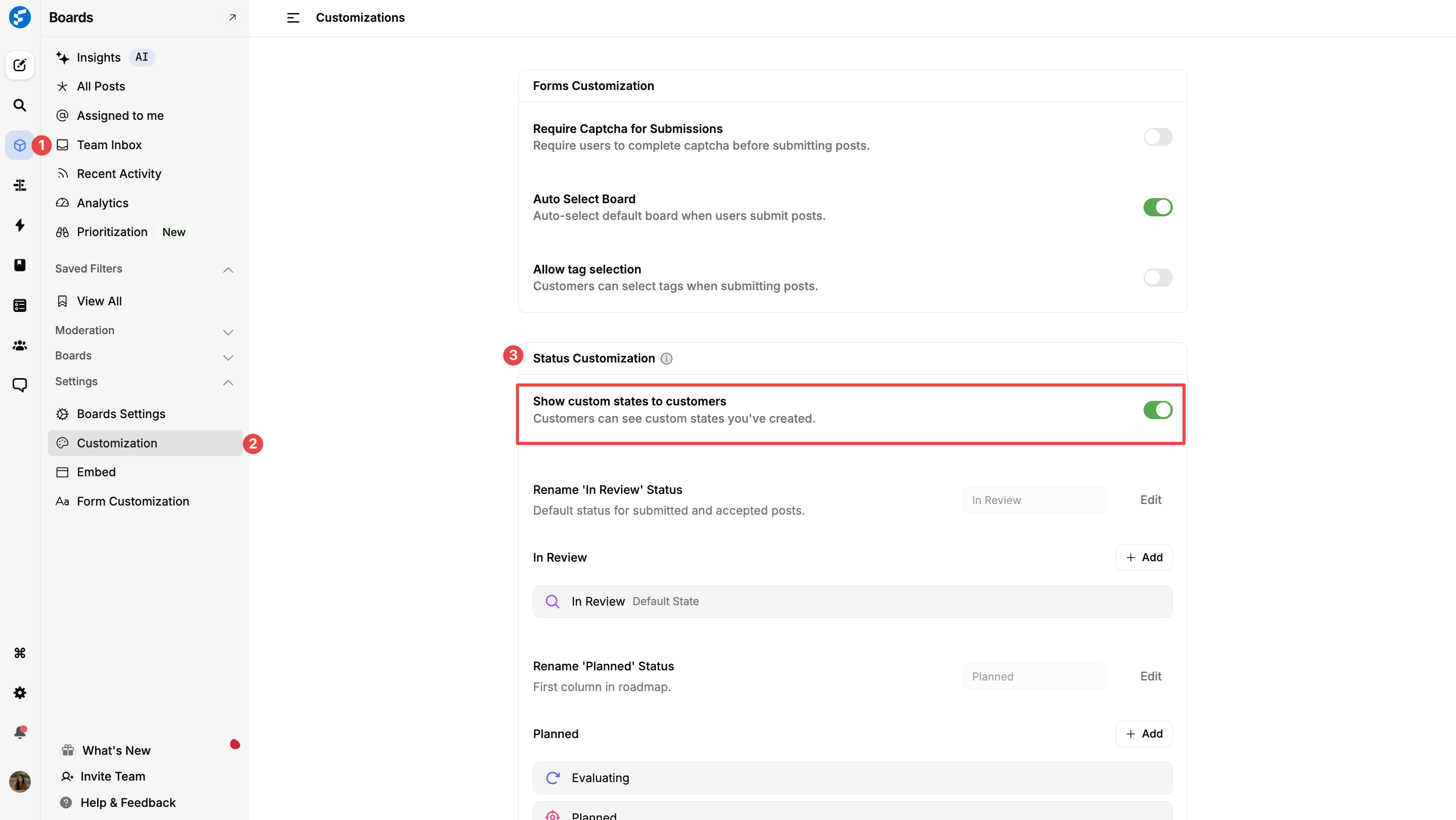1456x820 pixels.
Task: Click the search icon in left rail
Action: pos(20,105)
